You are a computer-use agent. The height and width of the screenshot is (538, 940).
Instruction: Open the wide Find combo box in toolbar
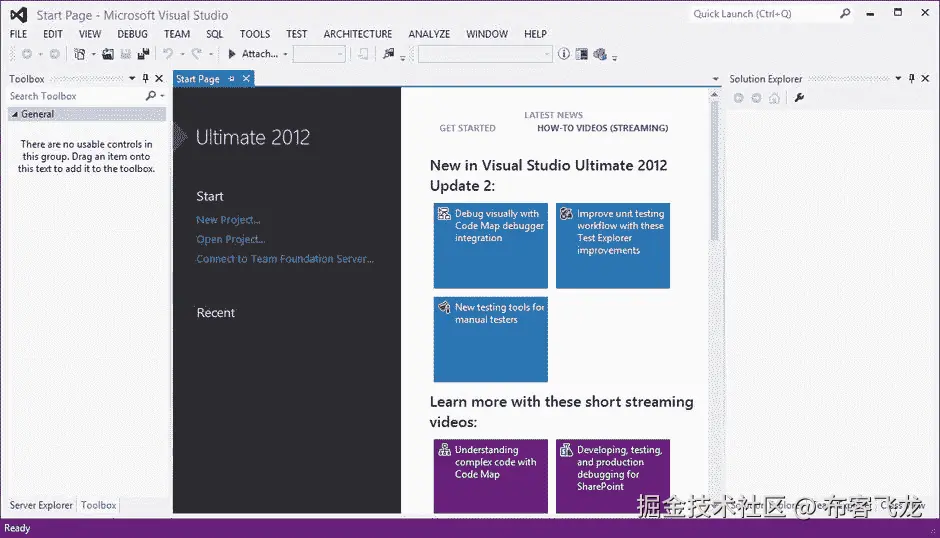484,54
